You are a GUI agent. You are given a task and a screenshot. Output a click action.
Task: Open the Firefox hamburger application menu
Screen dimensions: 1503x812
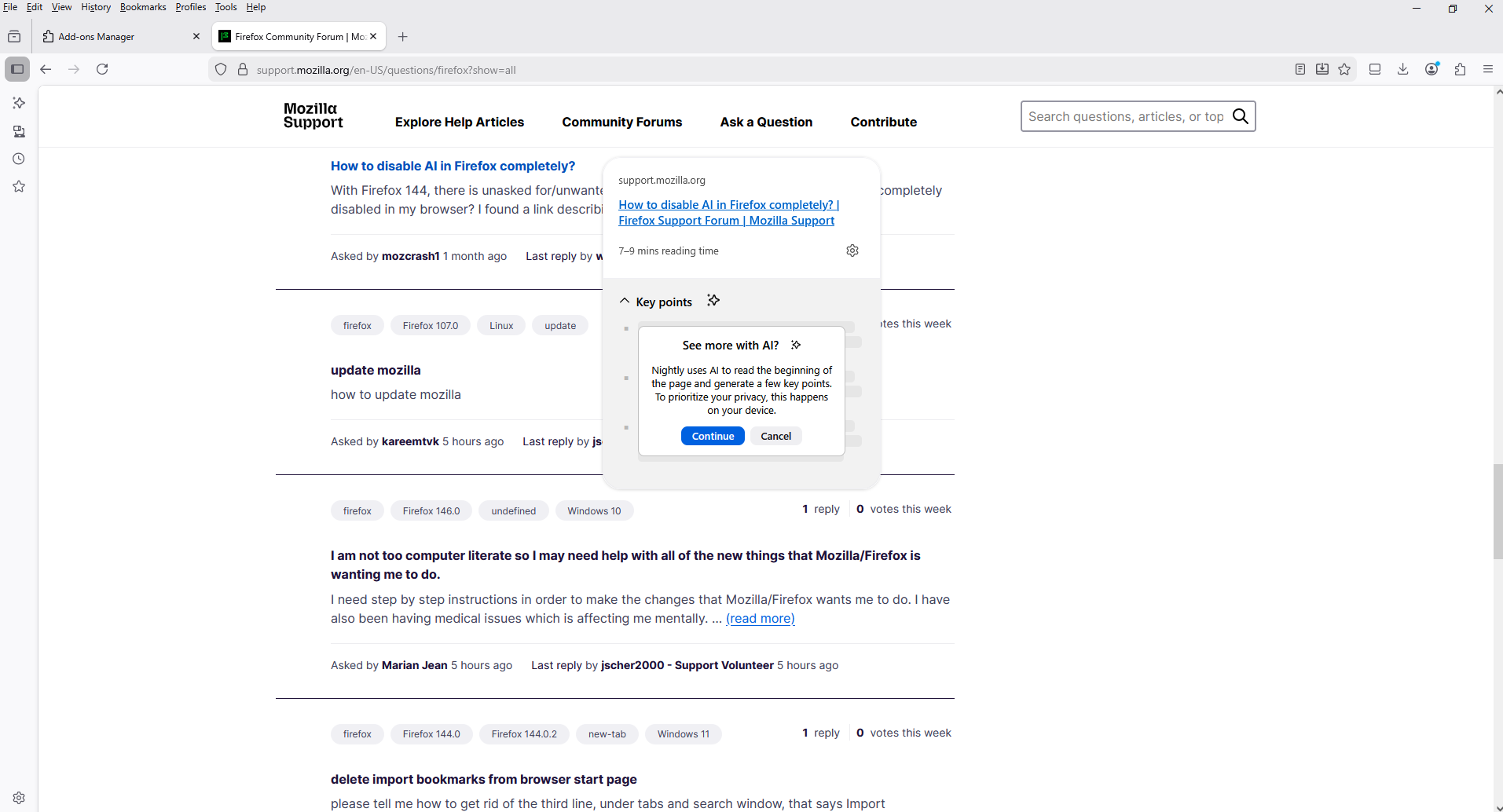pos(1487,69)
